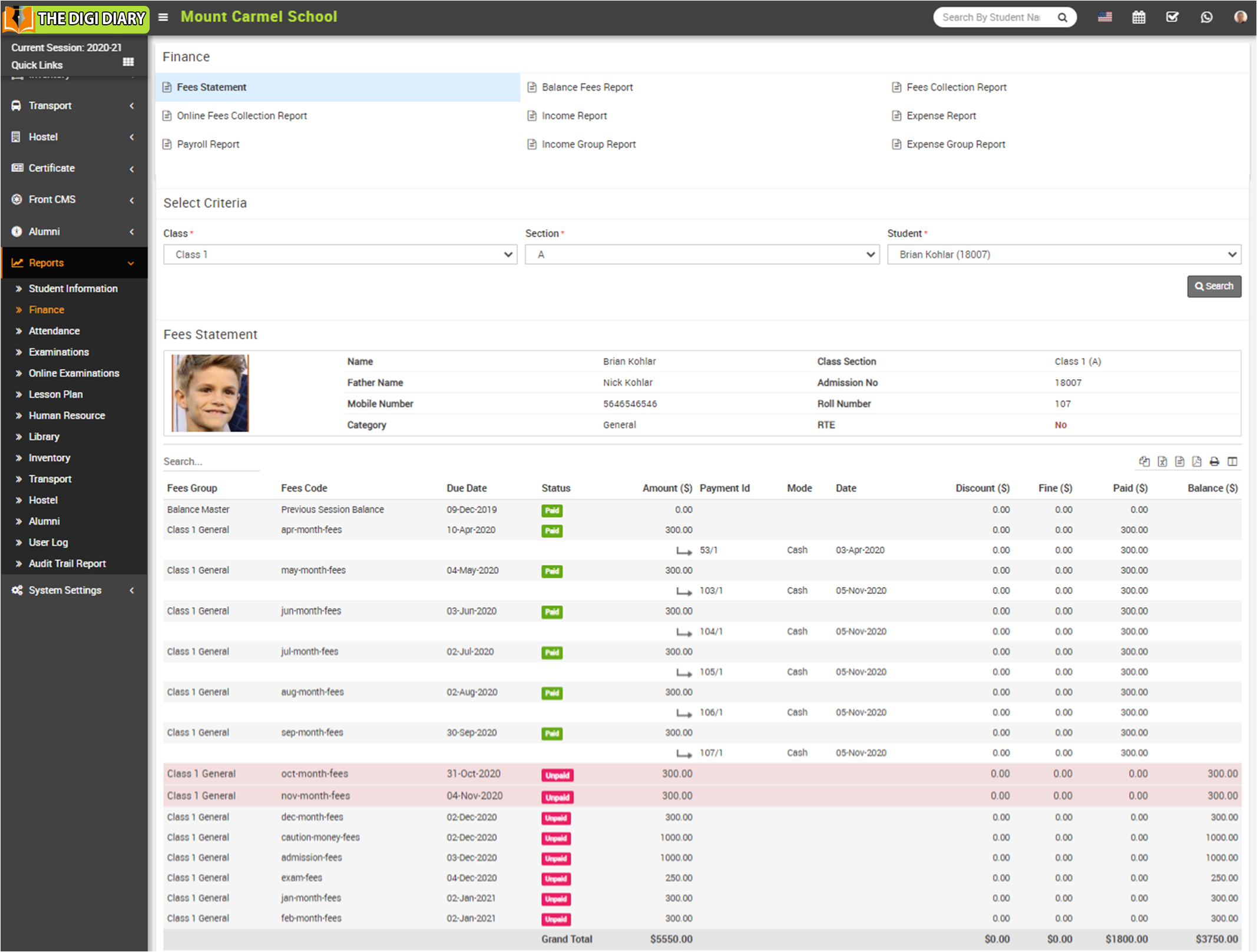
Task: Open the Section dropdown
Action: [x=702, y=254]
